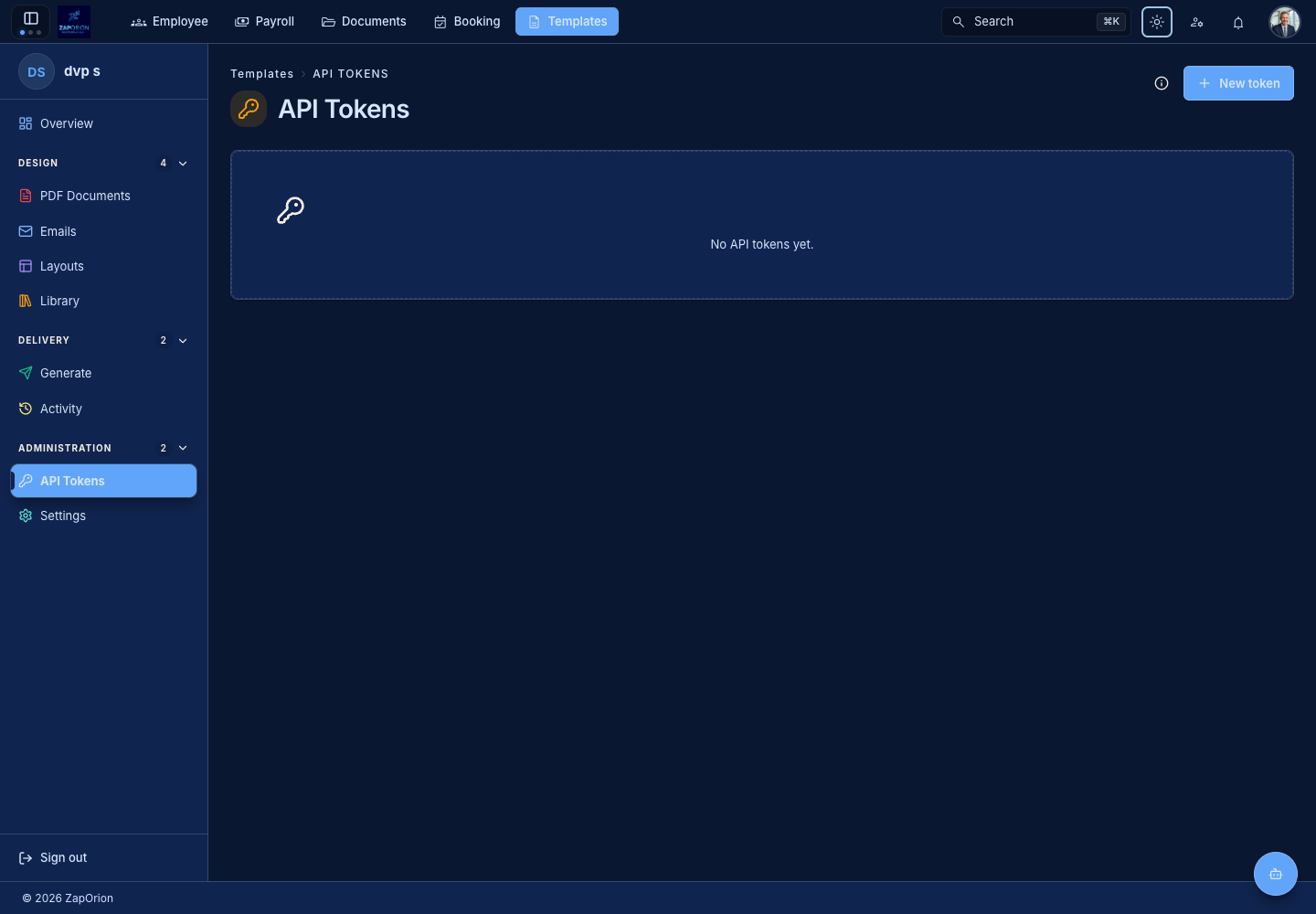Open PDF Documents
This screenshot has height=914, width=1316.
[x=104, y=196]
